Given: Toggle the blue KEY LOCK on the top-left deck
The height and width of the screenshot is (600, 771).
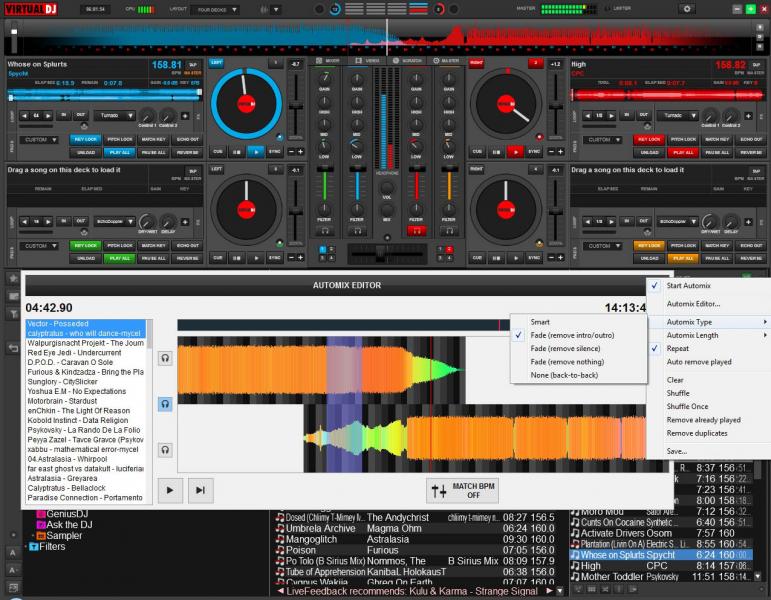Looking at the screenshot, I should [86, 140].
